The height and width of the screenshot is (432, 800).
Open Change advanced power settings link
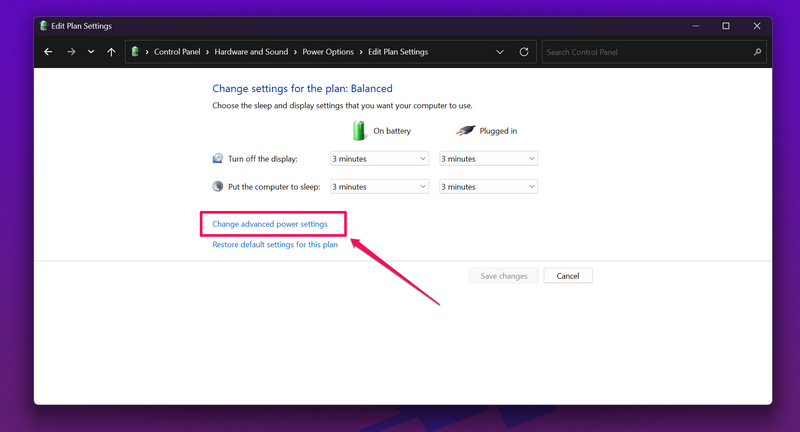click(x=270, y=224)
